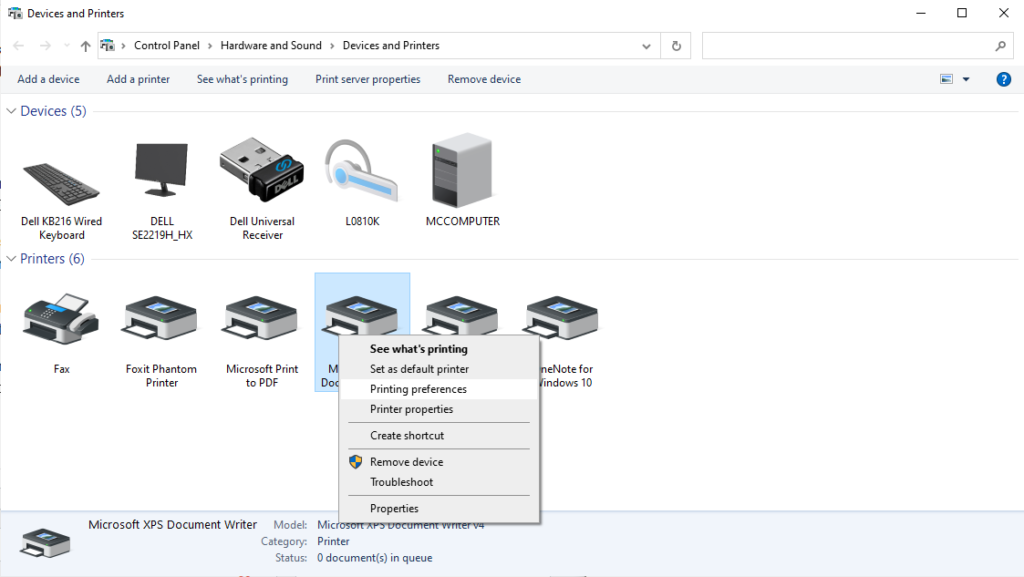Click Hardware and Sound breadcrumb link
The height and width of the screenshot is (577, 1024).
[x=271, y=46]
